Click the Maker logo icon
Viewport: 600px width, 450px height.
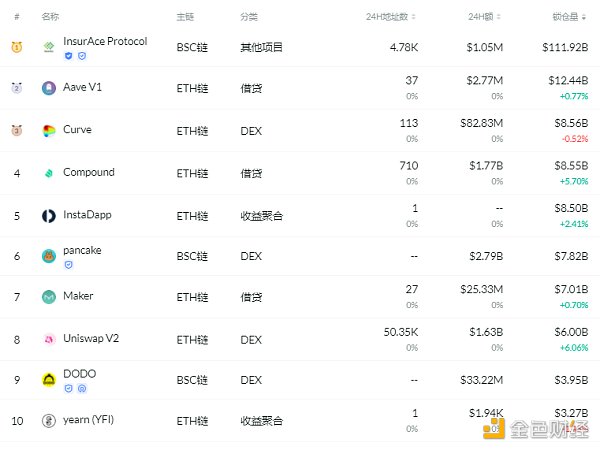48,297
